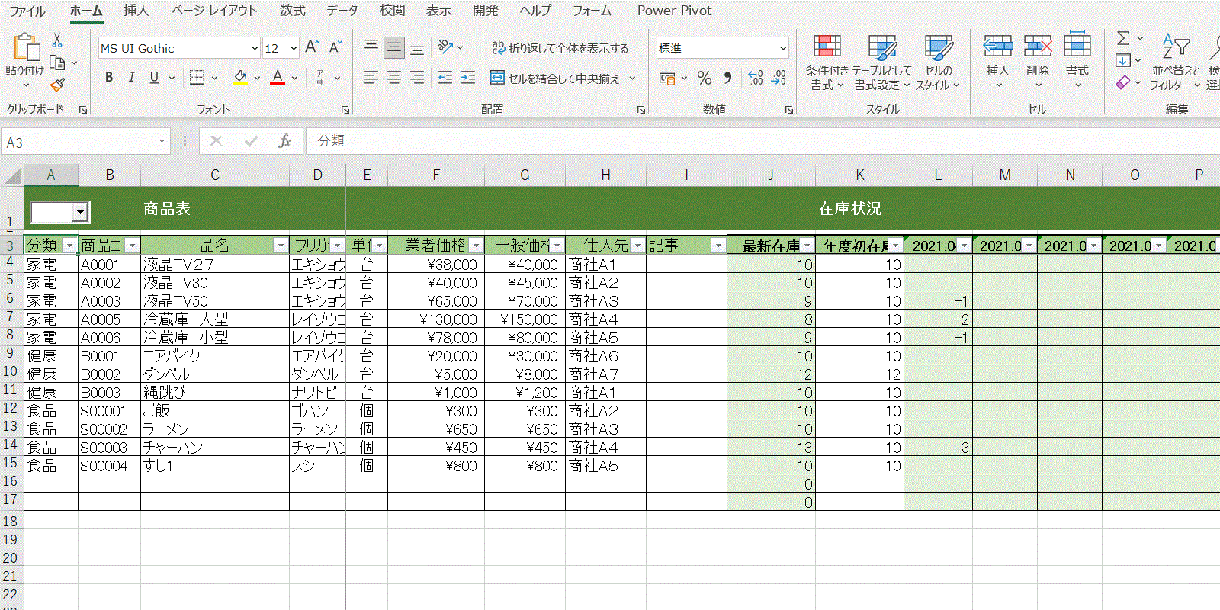1220x610 pixels.
Task: Click the insert function fx icon
Action: (x=285, y=142)
